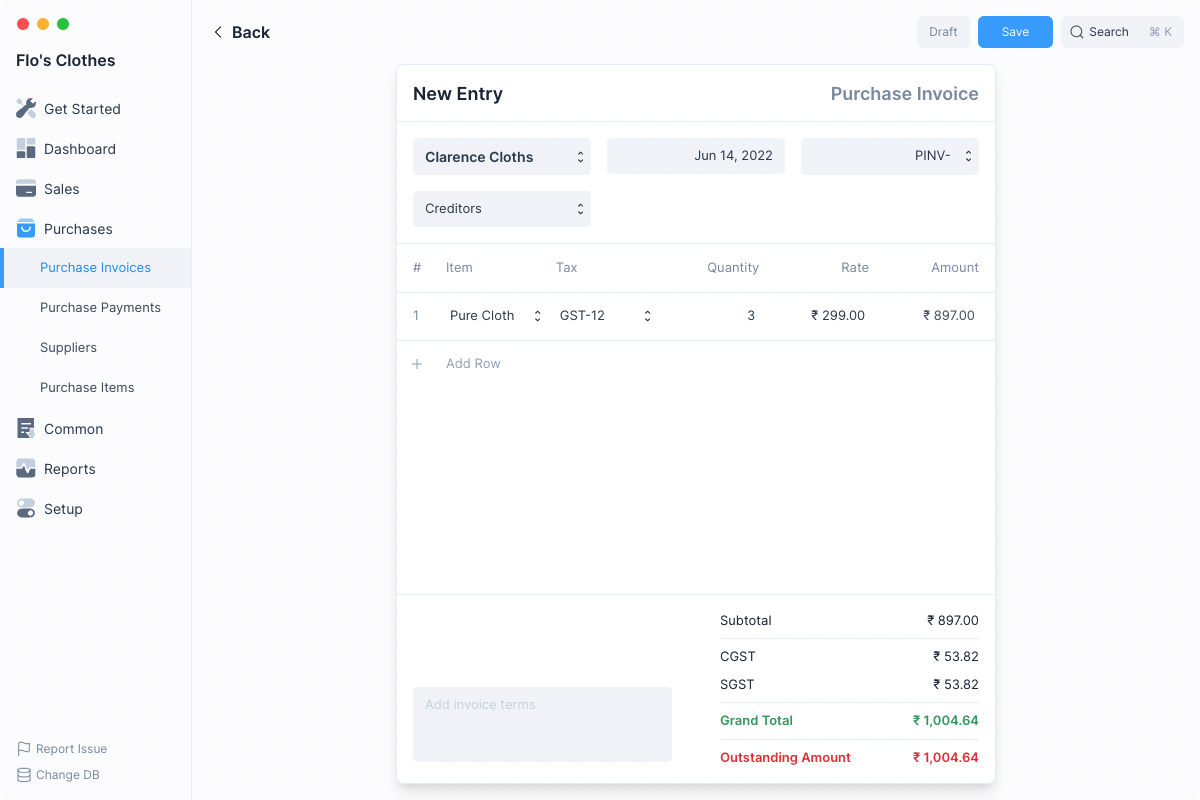The image size is (1200, 800).
Task: Click the Get Started wrench icon
Action: coord(26,108)
